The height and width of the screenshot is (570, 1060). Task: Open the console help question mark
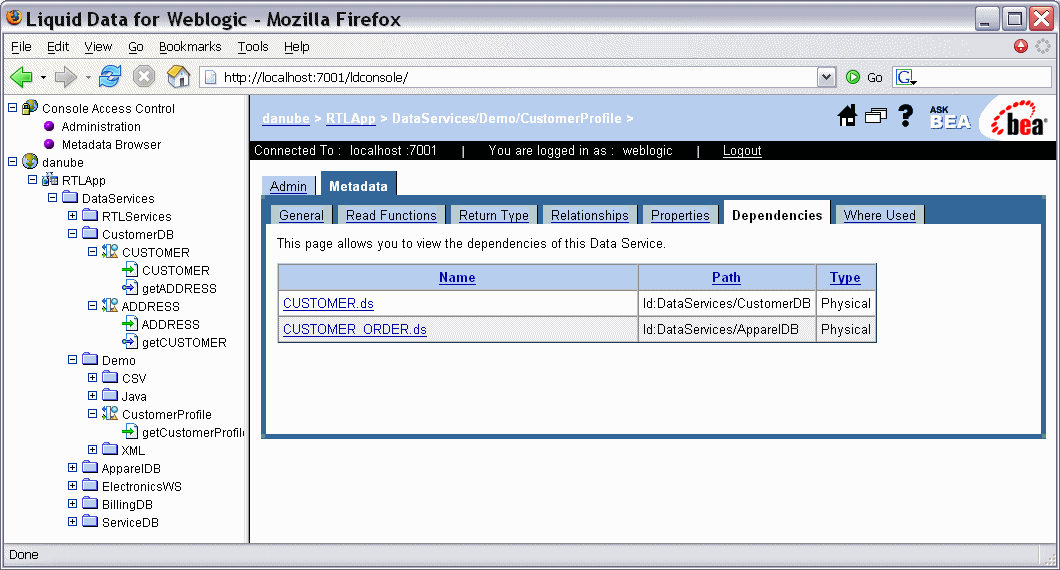point(906,116)
